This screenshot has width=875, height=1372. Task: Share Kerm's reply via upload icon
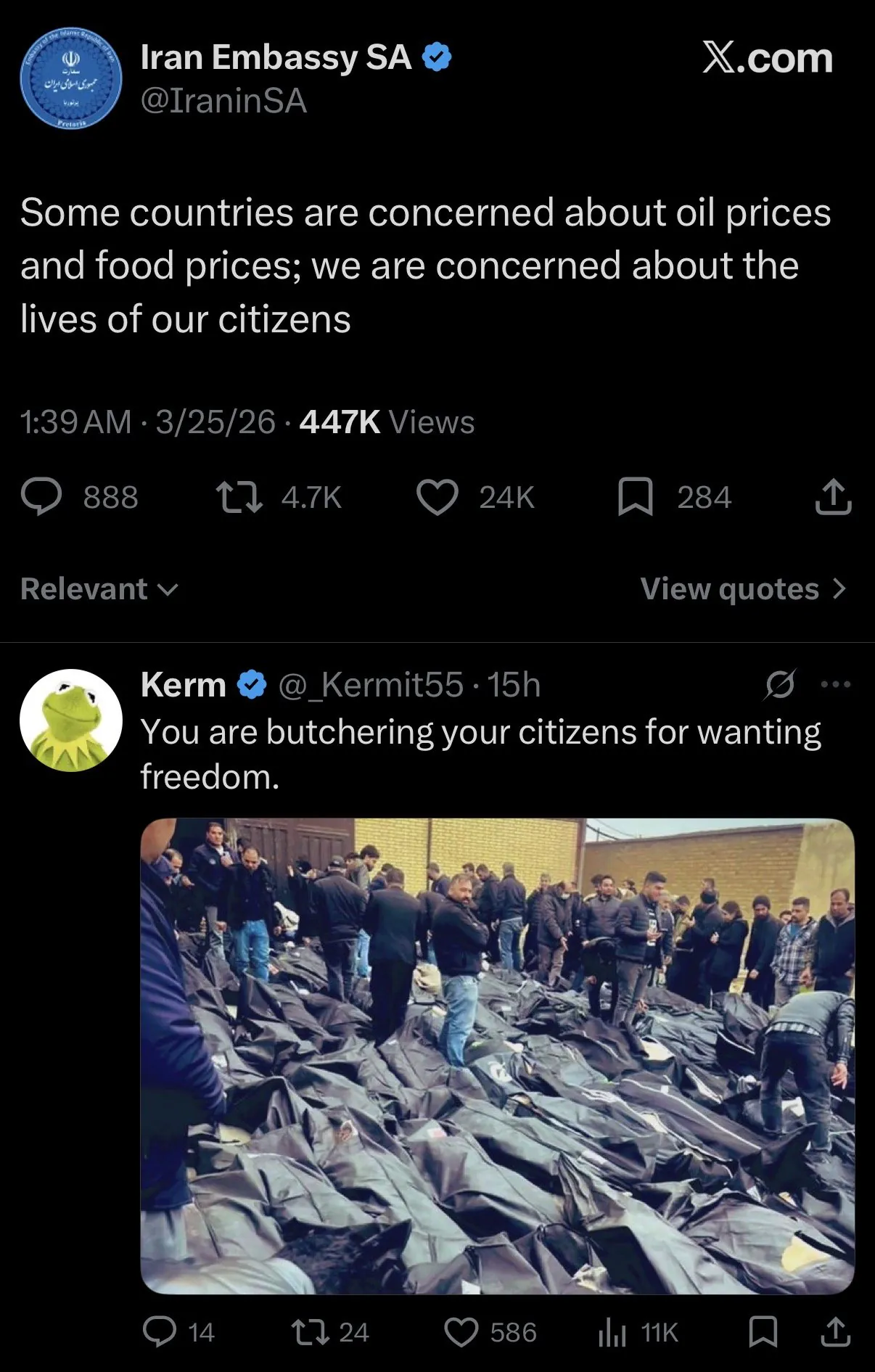click(835, 1331)
